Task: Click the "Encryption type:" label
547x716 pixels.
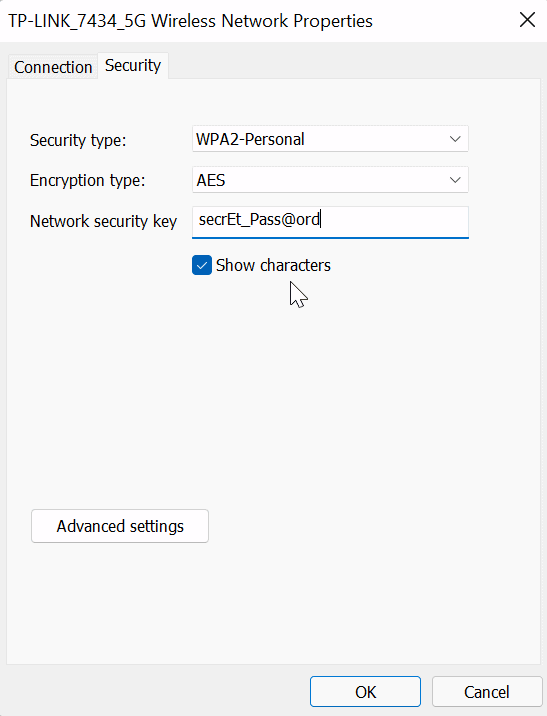Action: click(88, 181)
